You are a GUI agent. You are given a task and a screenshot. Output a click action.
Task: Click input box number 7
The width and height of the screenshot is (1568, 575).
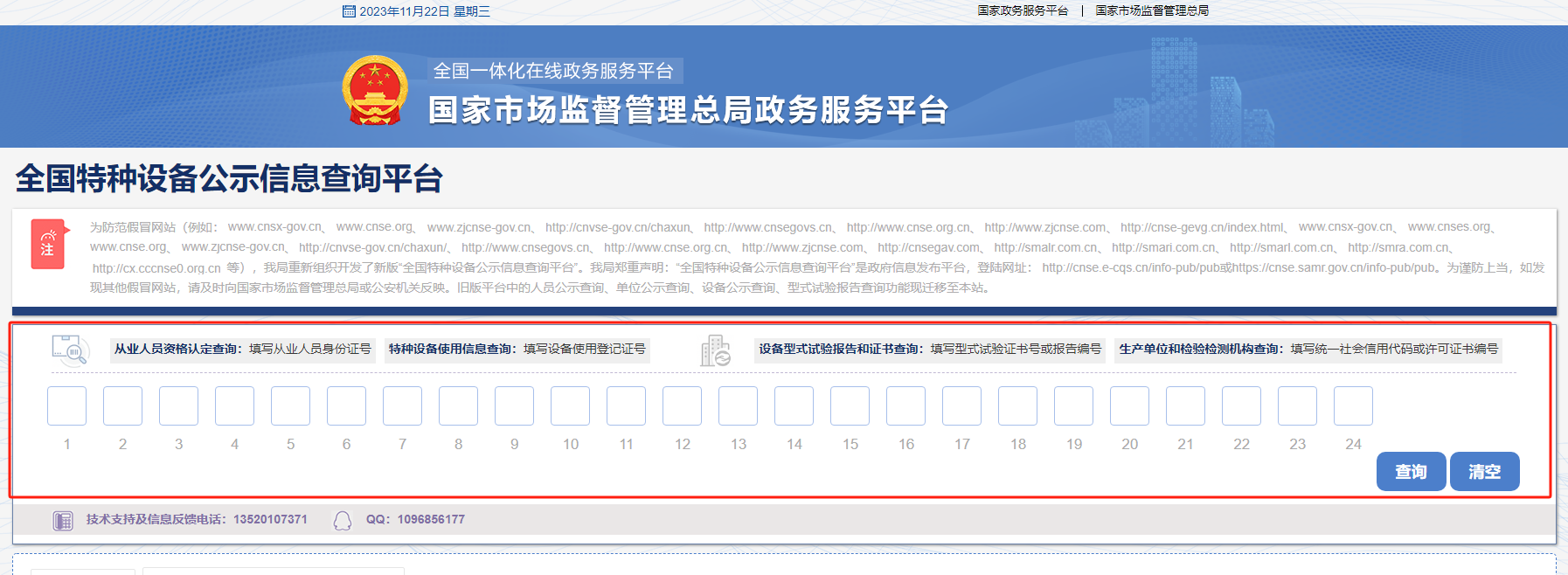point(403,406)
